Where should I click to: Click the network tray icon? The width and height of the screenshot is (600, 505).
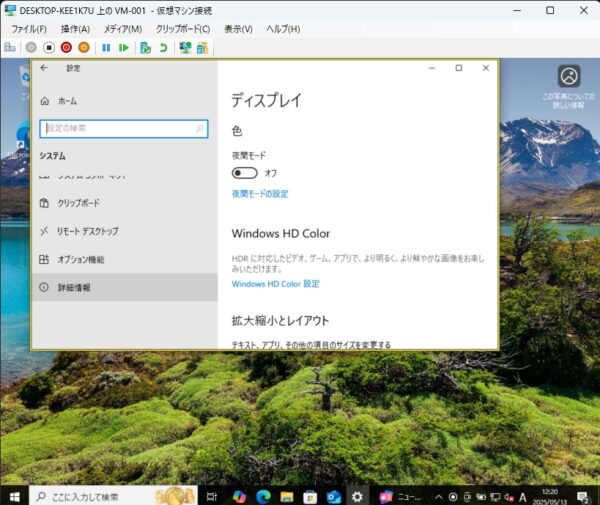495,497
